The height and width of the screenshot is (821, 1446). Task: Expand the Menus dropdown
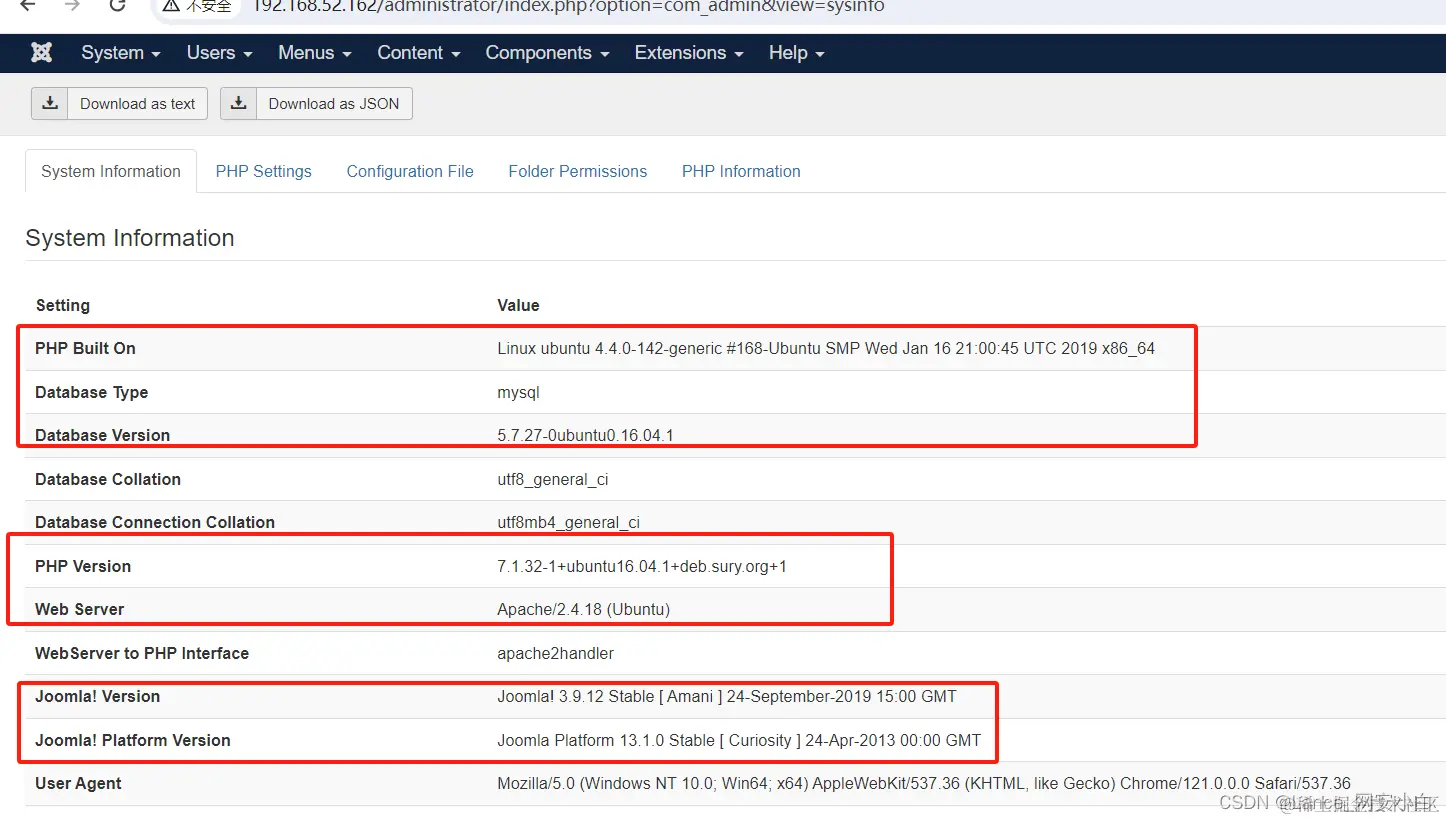point(315,53)
